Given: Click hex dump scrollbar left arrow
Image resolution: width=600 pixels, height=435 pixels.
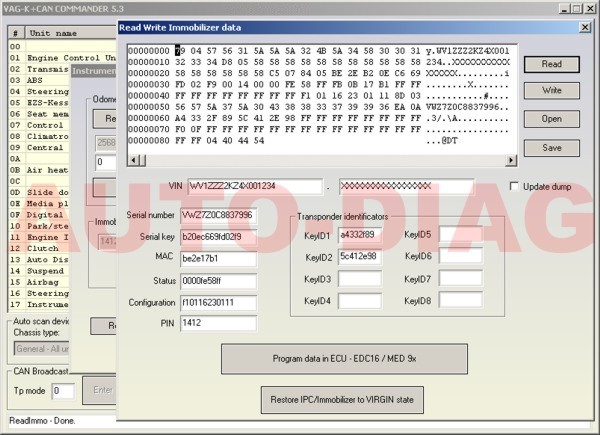Looking at the screenshot, I should pyautogui.click(x=133, y=160).
